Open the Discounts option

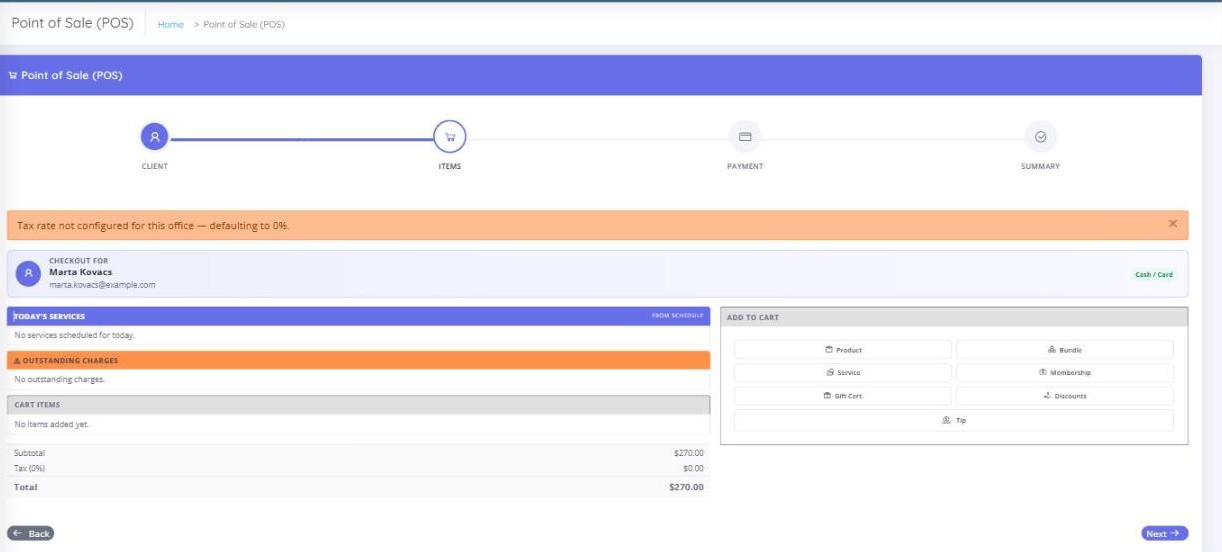click(1064, 396)
